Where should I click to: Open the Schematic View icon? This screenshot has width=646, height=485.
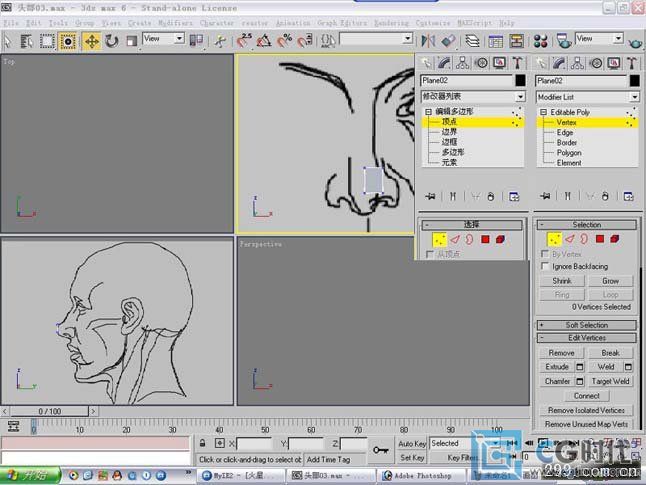516,41
